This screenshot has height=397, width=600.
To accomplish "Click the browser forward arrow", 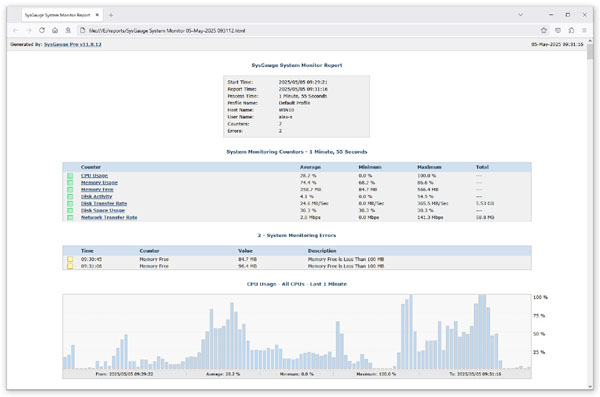I will pyautogui.click(x=29, y=30).
